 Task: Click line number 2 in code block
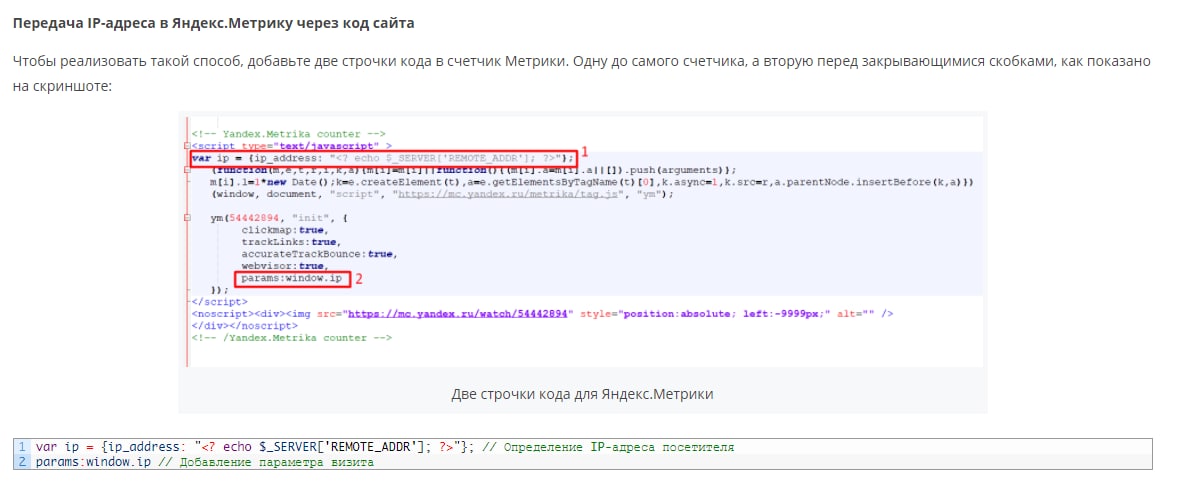[22, 462]
